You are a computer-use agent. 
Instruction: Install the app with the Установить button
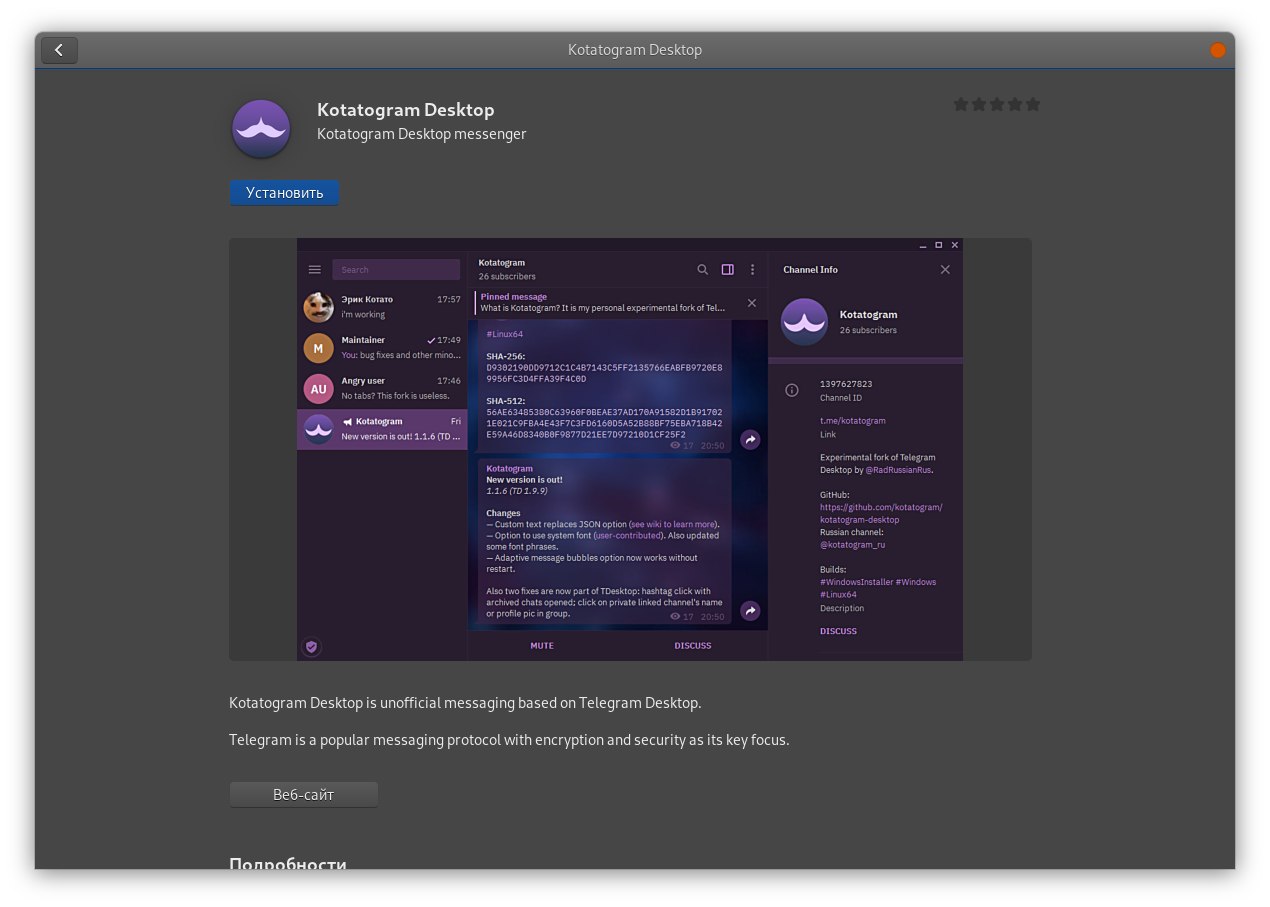[x=285, y=192]
